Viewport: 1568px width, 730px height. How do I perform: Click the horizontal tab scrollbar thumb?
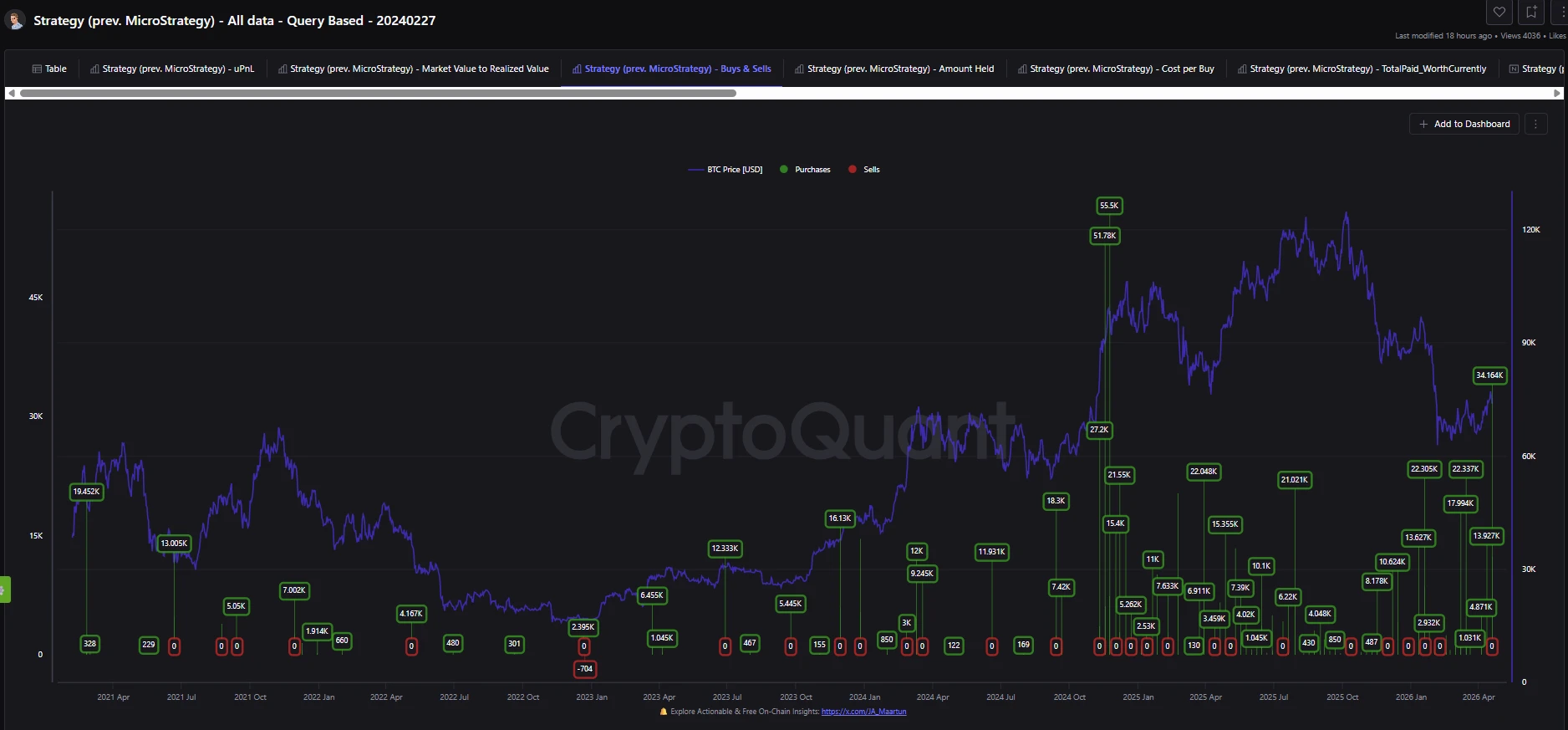coord(378,93)
